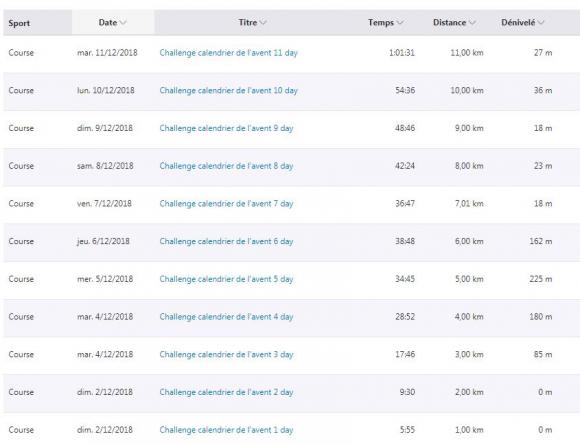Sort by the Dénivelé column arrow

pos(540,23)
